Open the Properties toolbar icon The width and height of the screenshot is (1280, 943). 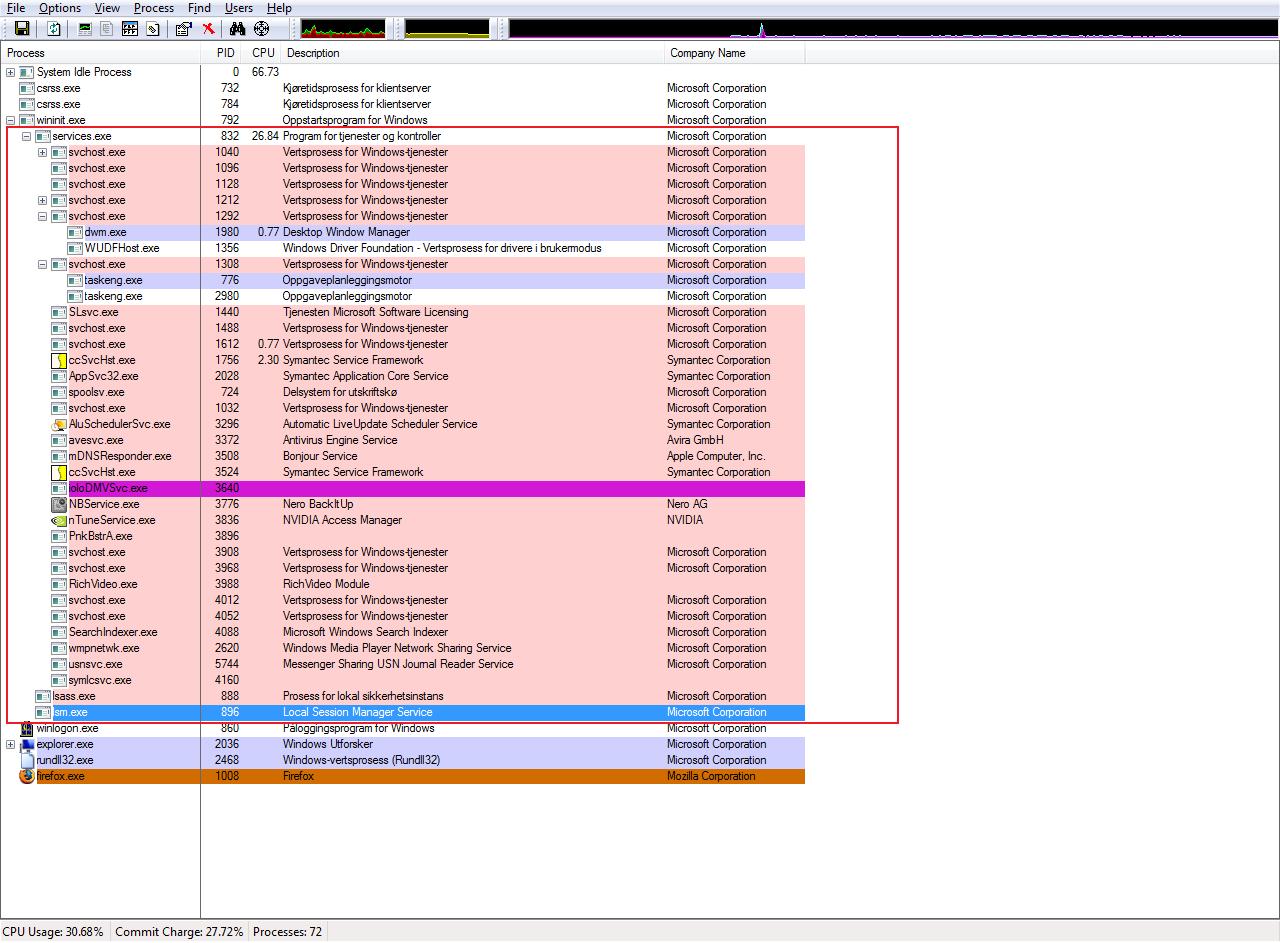coord(183,29)
